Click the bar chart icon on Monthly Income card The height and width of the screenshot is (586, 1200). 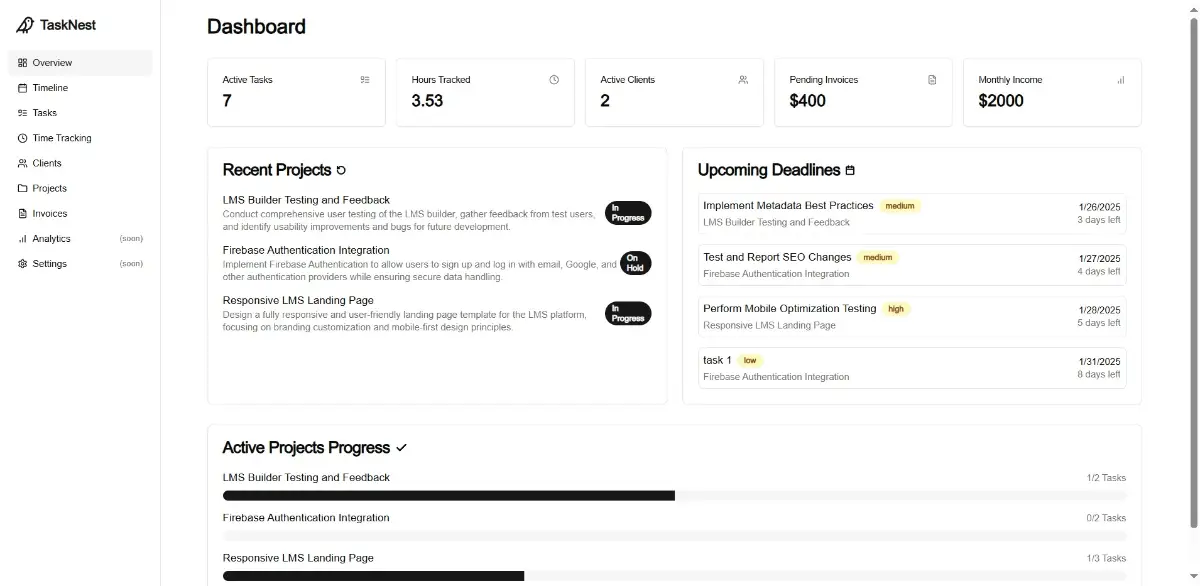1121,80
